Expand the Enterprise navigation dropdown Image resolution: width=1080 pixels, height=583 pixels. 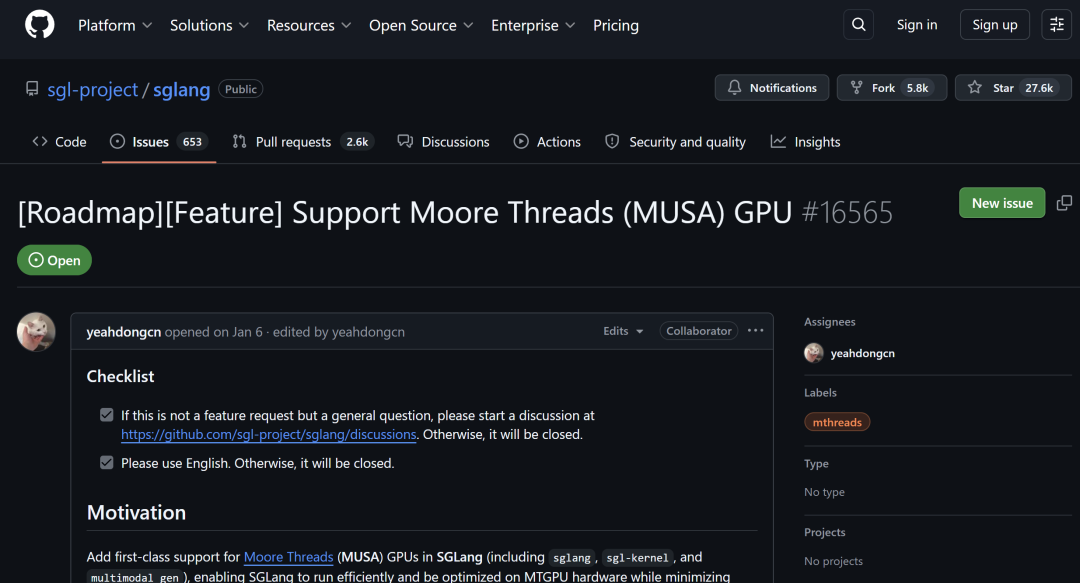pos(532,25)
